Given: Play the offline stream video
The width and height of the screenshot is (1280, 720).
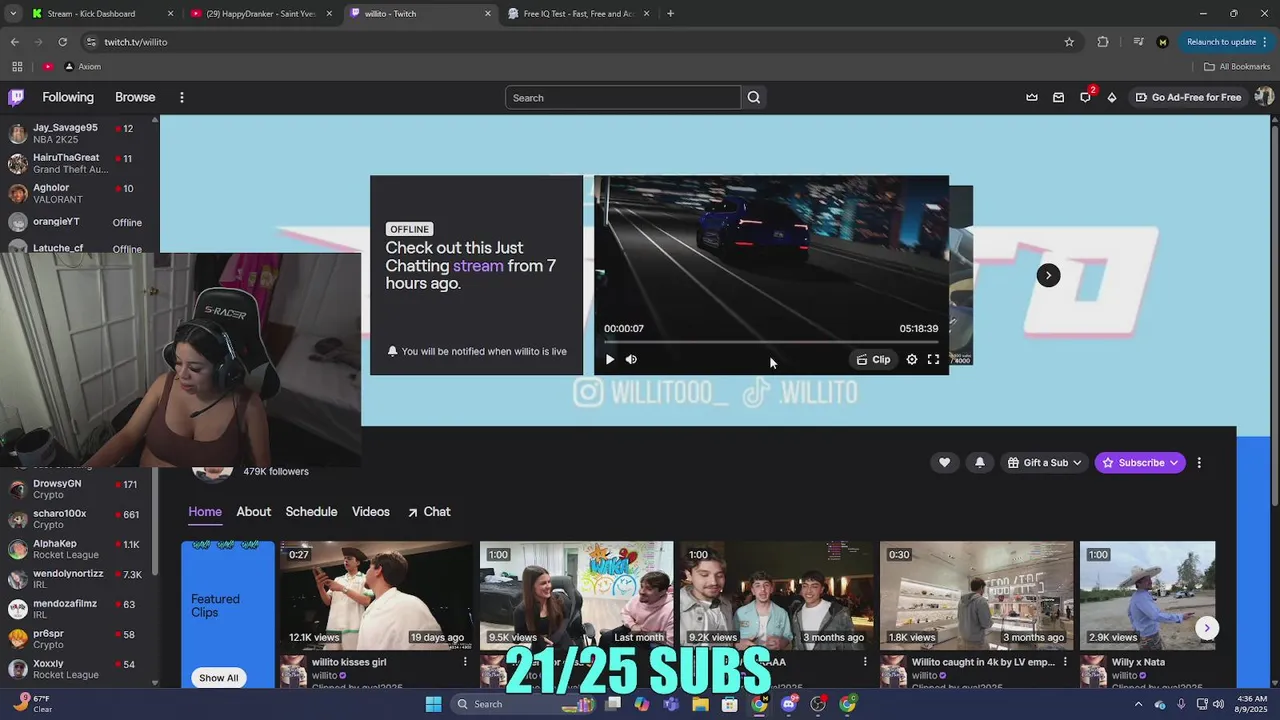Looking at the screenshot, I should pos(610,359).
